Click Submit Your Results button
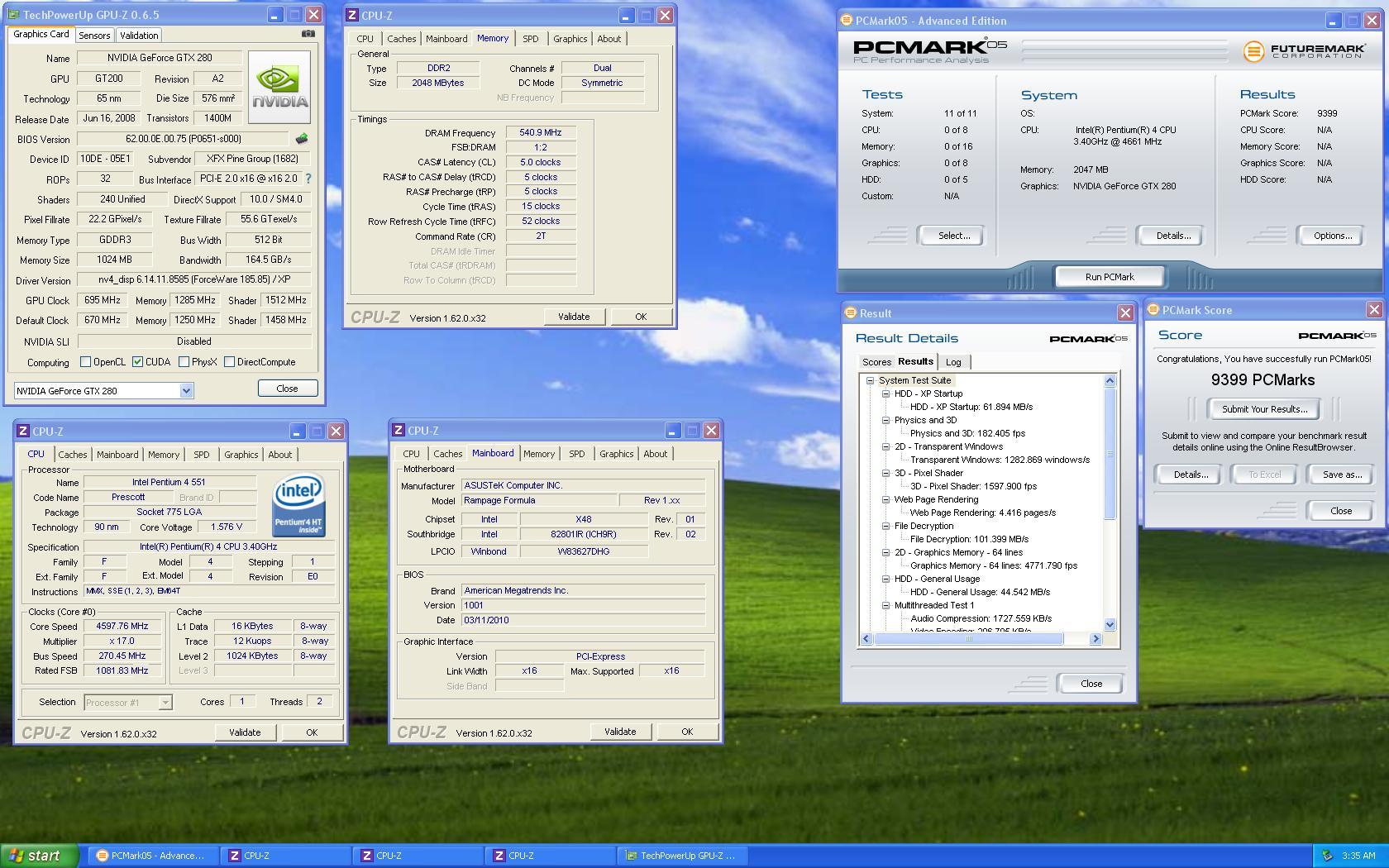The height and width of the screenshot is (868, 1389). pyautogui.click(x=1264, y=409)
